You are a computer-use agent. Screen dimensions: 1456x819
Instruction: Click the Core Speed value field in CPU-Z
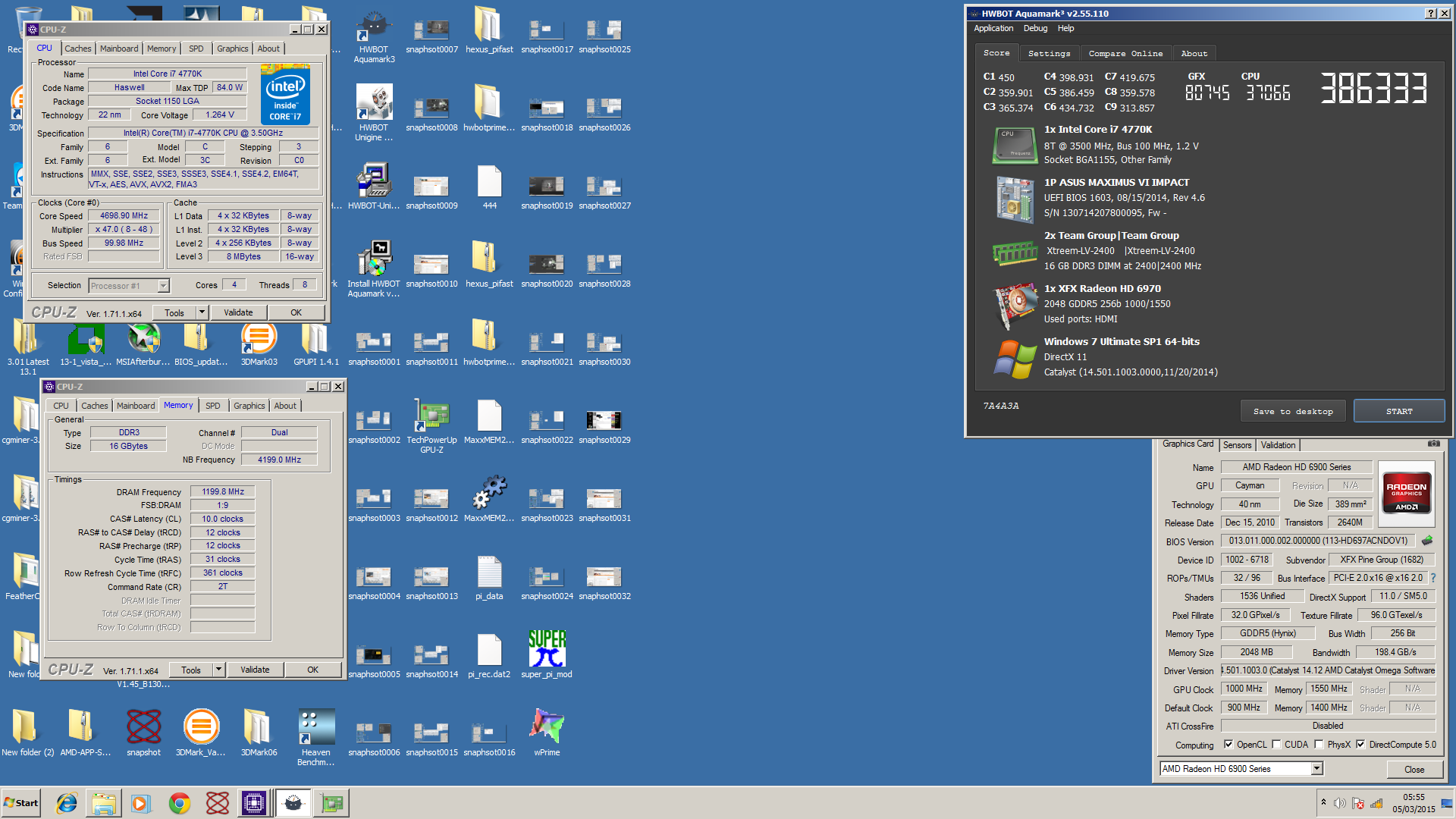click(124, 215)
